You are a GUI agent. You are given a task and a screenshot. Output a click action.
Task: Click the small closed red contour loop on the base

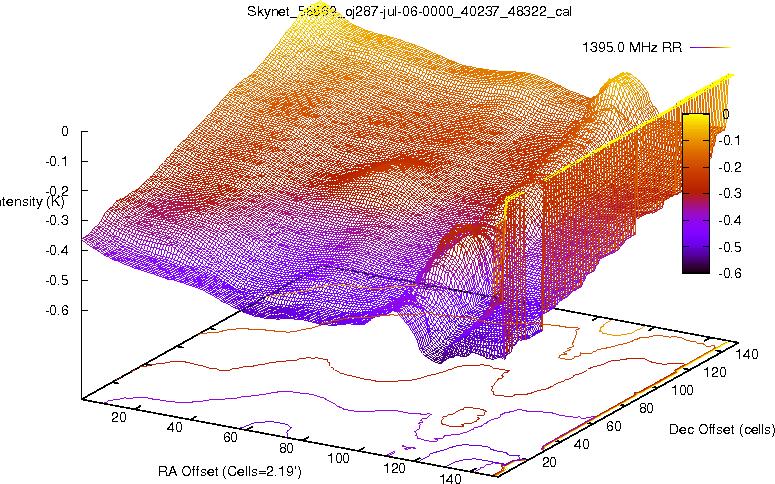464,417
